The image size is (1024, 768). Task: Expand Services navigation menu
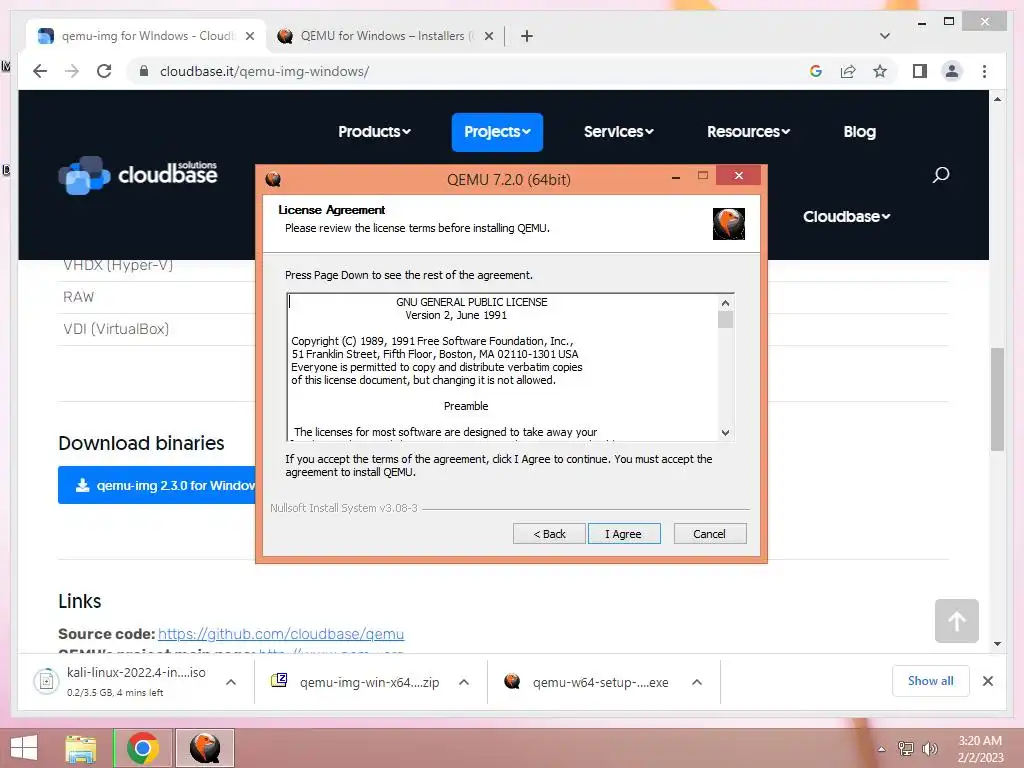[x=618, y=132]
